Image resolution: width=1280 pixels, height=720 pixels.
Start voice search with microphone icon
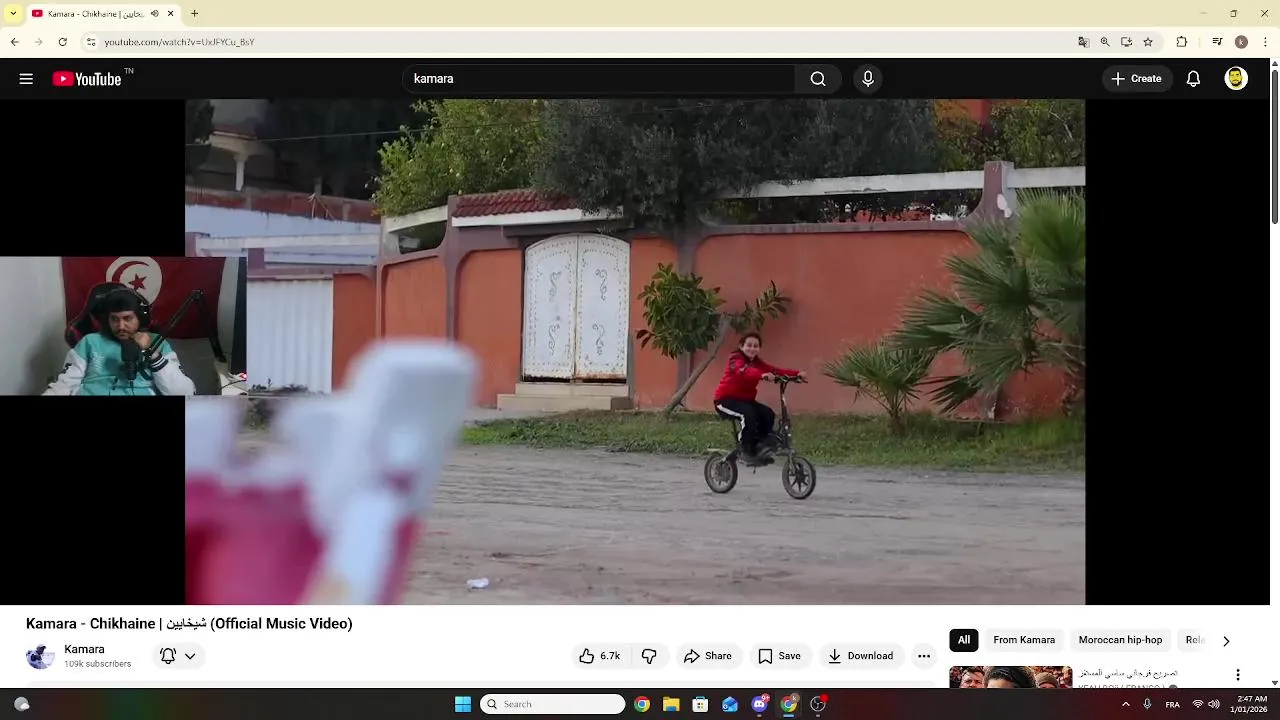pyautogui.click(x=868, y=79)
